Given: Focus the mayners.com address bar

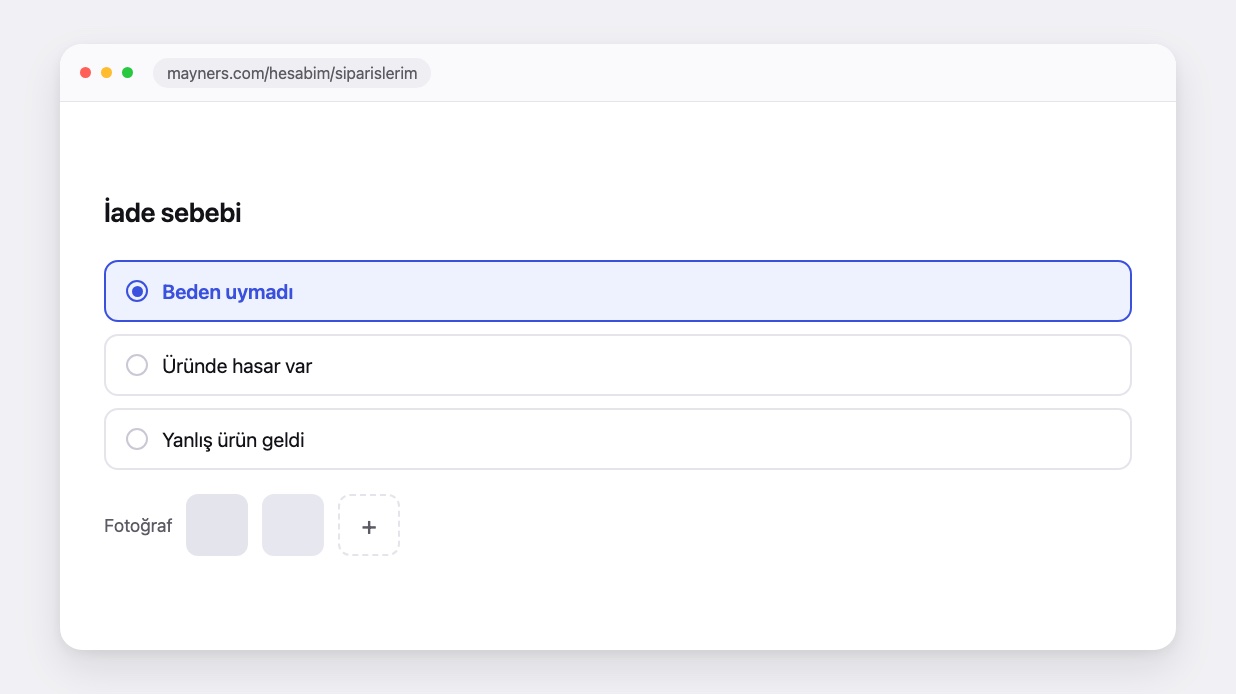Looking at the screenshot, I should pos(292,73).
